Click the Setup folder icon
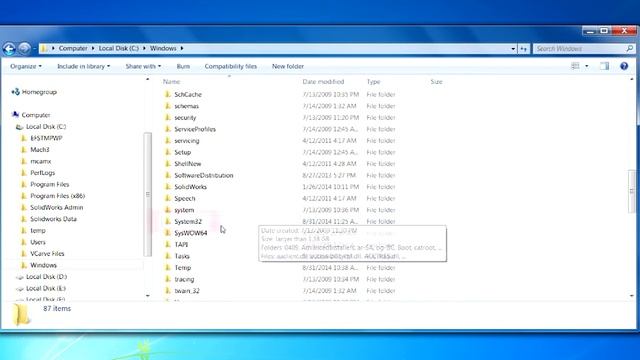 click(x=167, y=152)
